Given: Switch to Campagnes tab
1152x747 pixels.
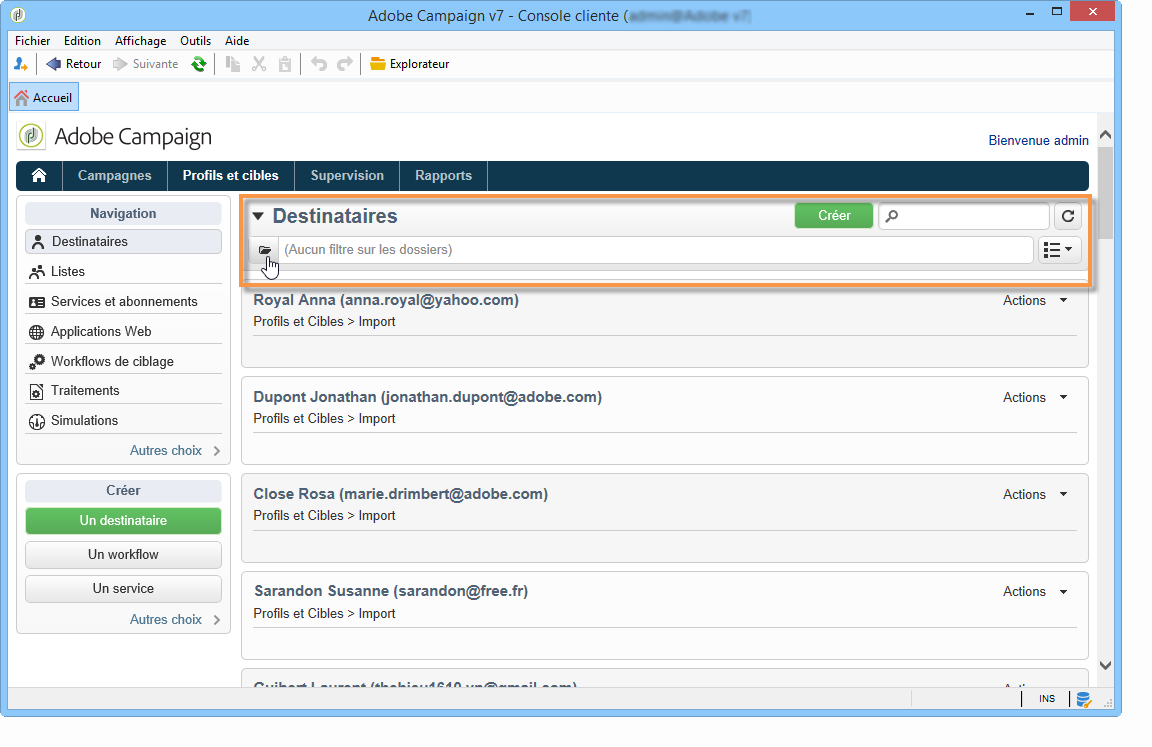Looking at the screenshot, I should [115, 176].
